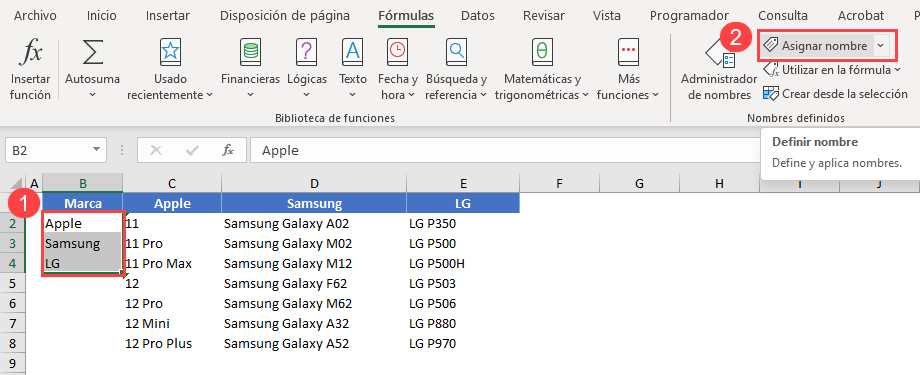The image size is (920, 375).
Task: Select cell B4 containing LG
Action: (83, 263)
